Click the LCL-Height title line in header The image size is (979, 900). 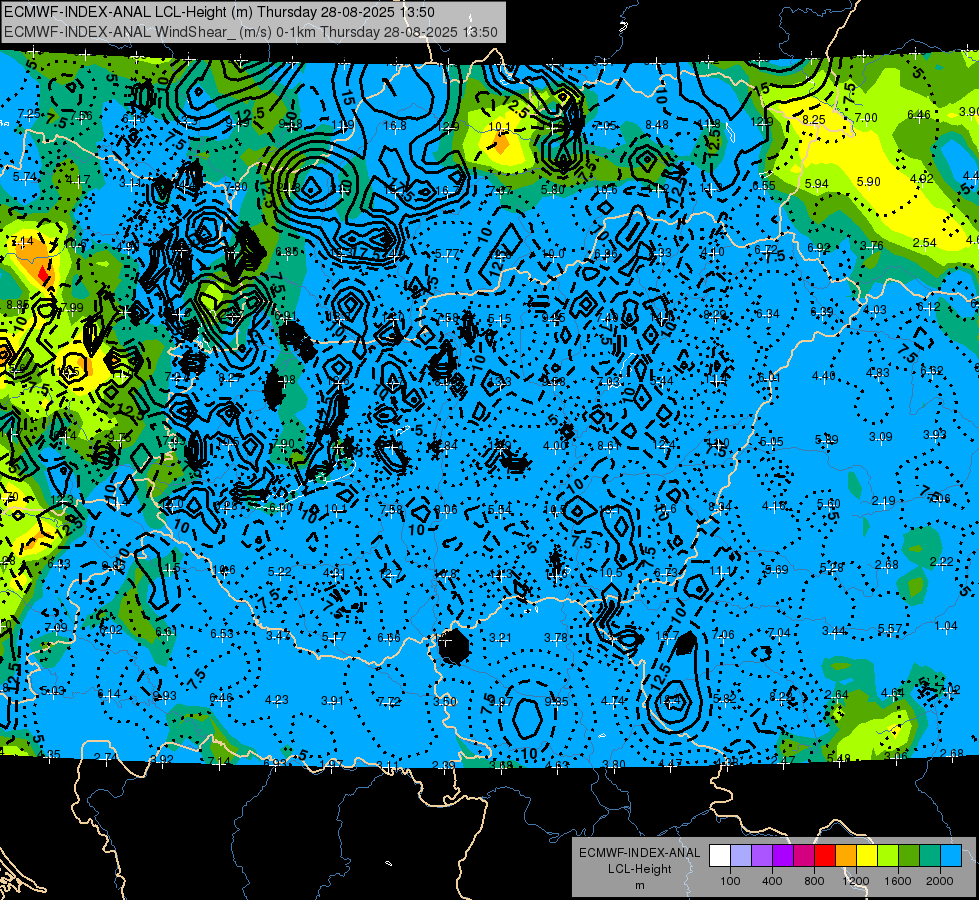coord(219,12)
